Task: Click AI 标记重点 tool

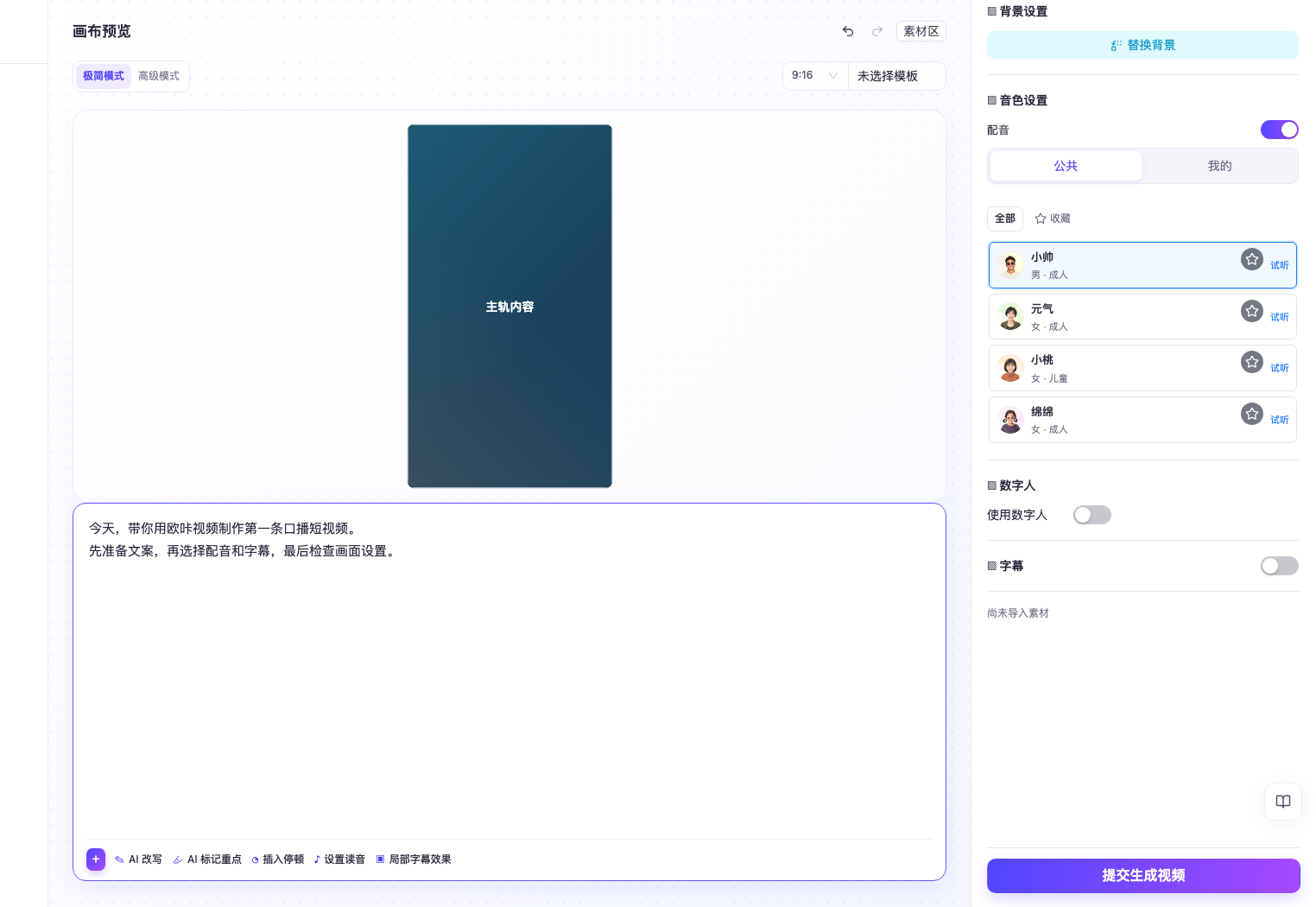Action: coord(207,859)
